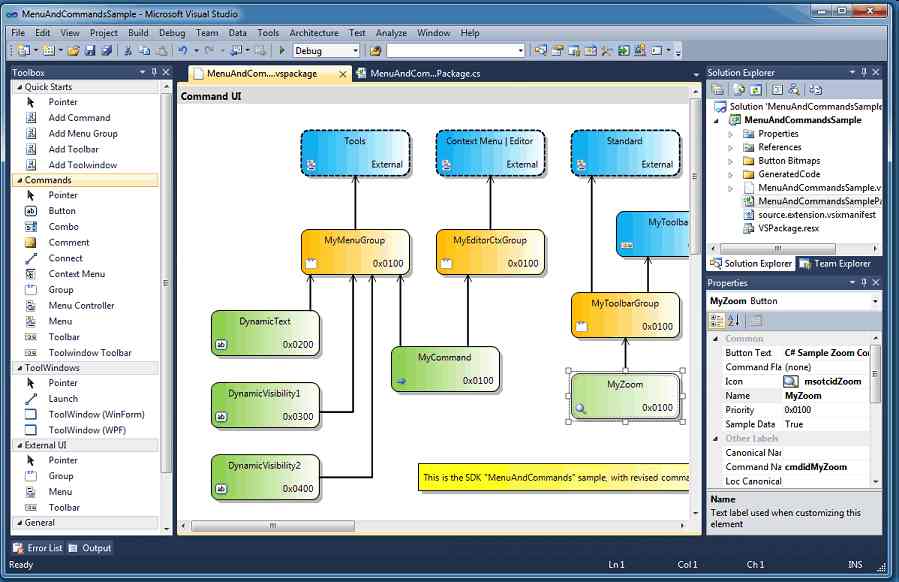This screenshot has width=899, height=582.
Task: Select the DynamicVisibility2 node in diagram
Action: (265, 477)
